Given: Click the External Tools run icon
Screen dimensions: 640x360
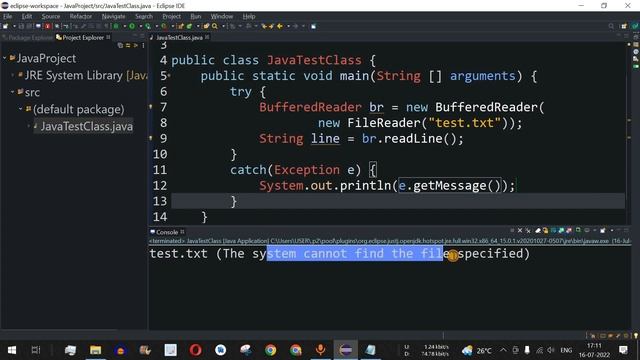Looking at the screenshot, I should [164, 26].
